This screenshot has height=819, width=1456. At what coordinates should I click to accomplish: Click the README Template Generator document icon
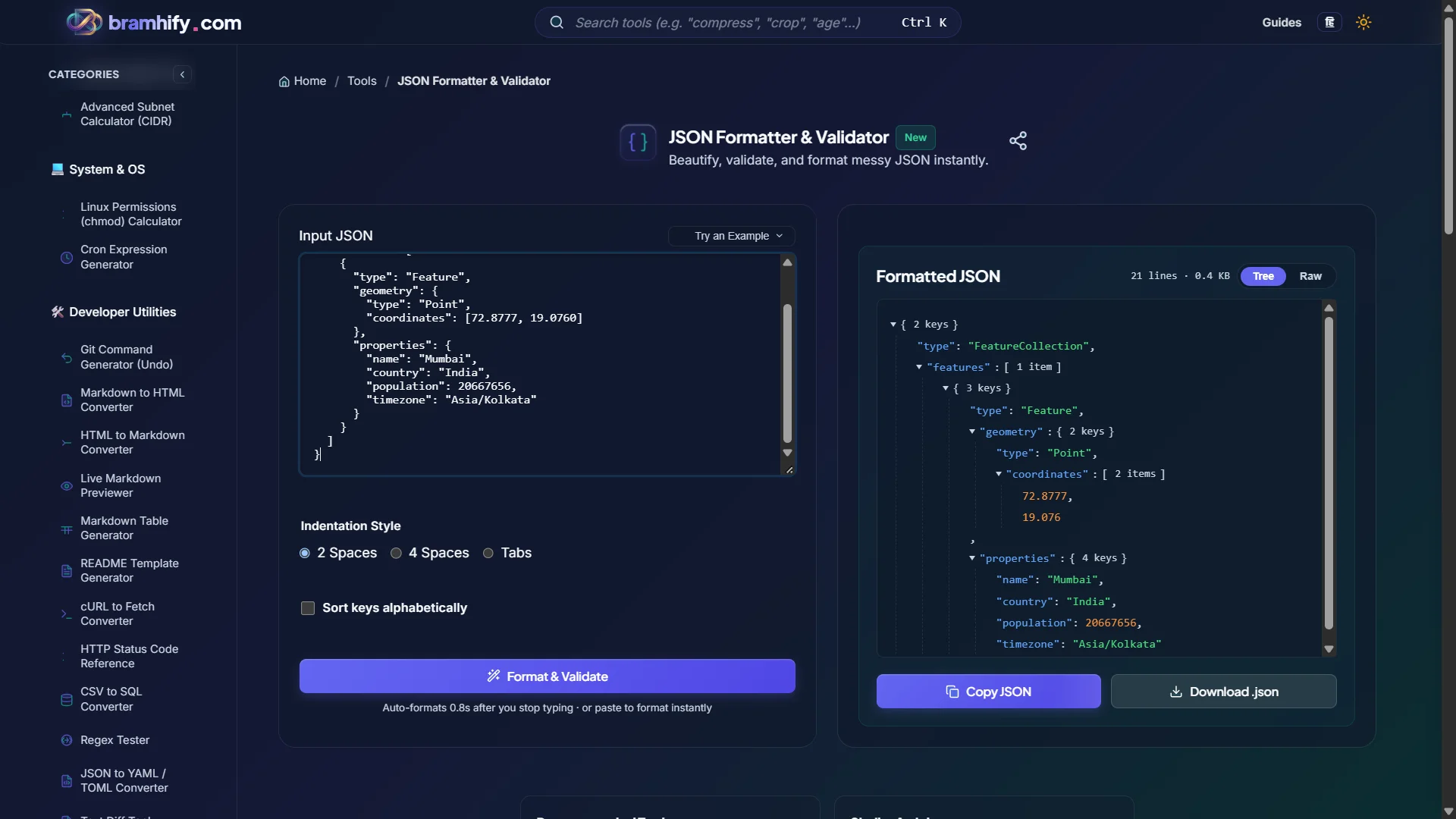tap(67, 571)
